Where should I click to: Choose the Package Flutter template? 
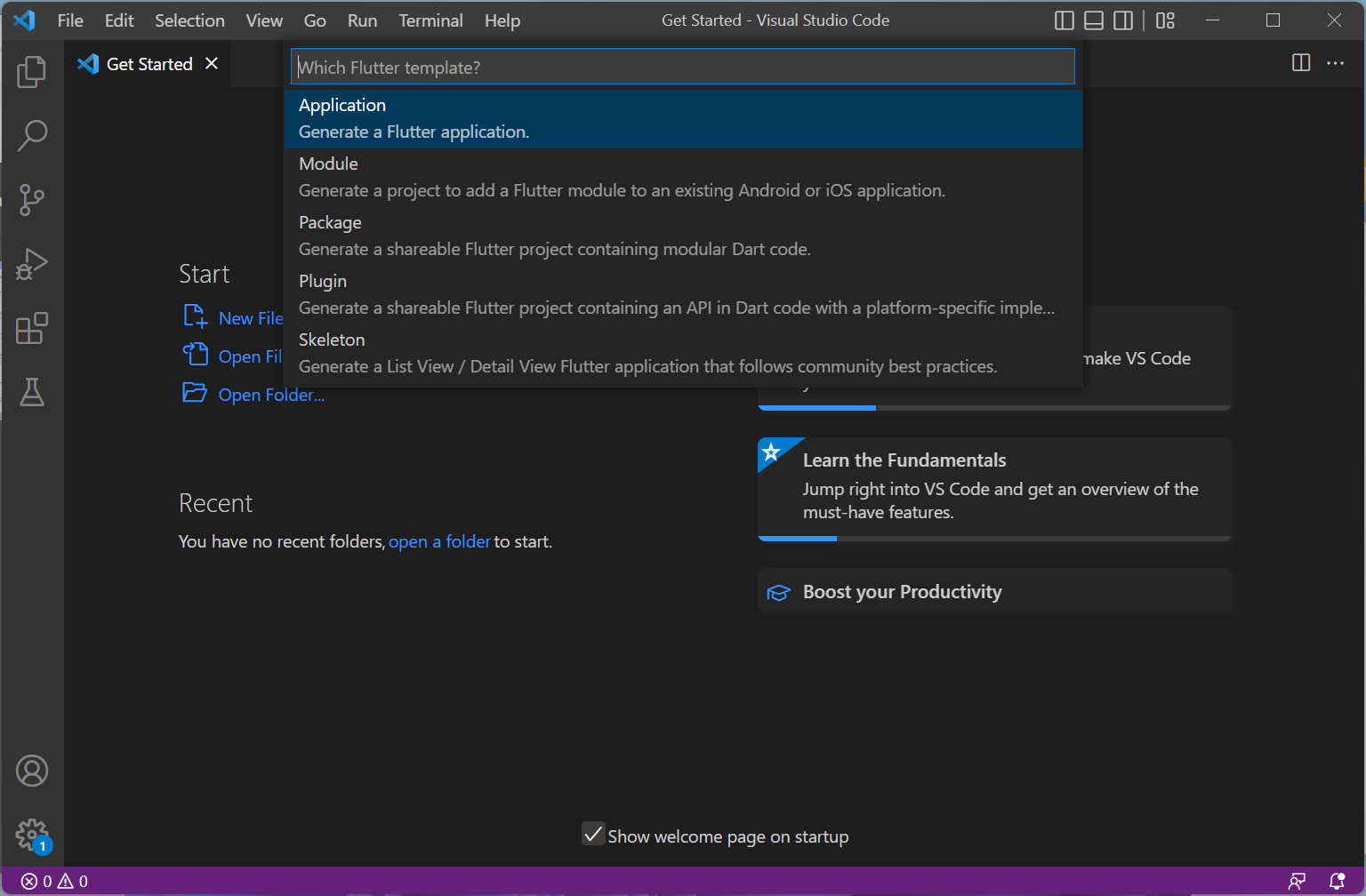tap(683, 236)
